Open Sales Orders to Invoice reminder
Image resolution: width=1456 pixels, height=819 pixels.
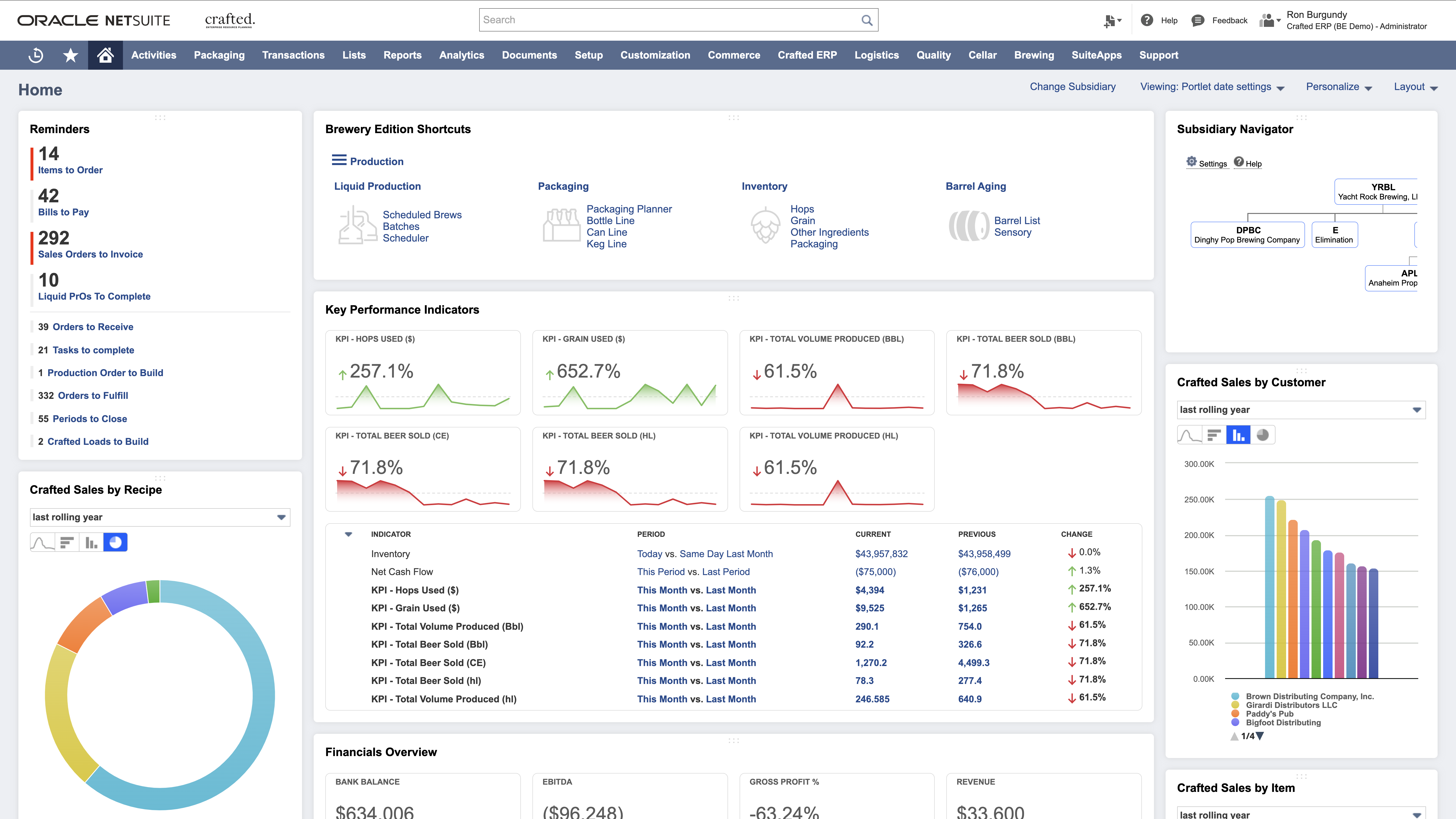[x=91, y=254]
